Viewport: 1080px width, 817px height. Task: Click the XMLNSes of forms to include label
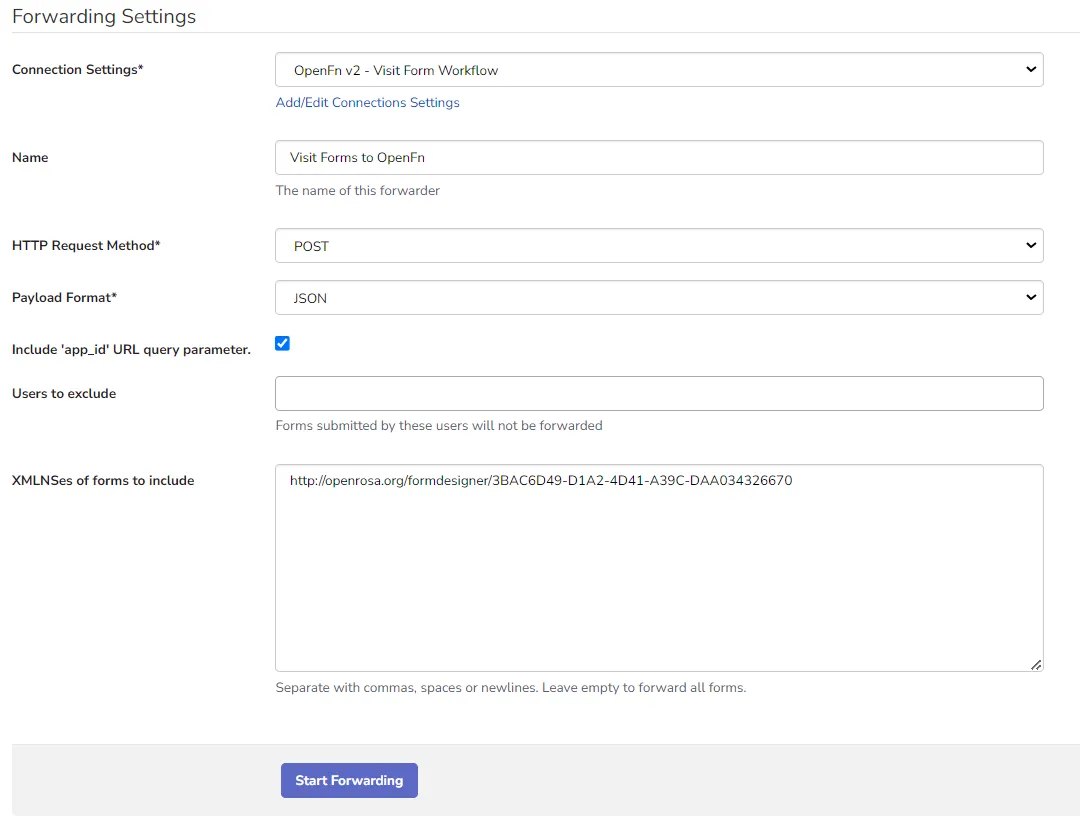click(103, 481)
